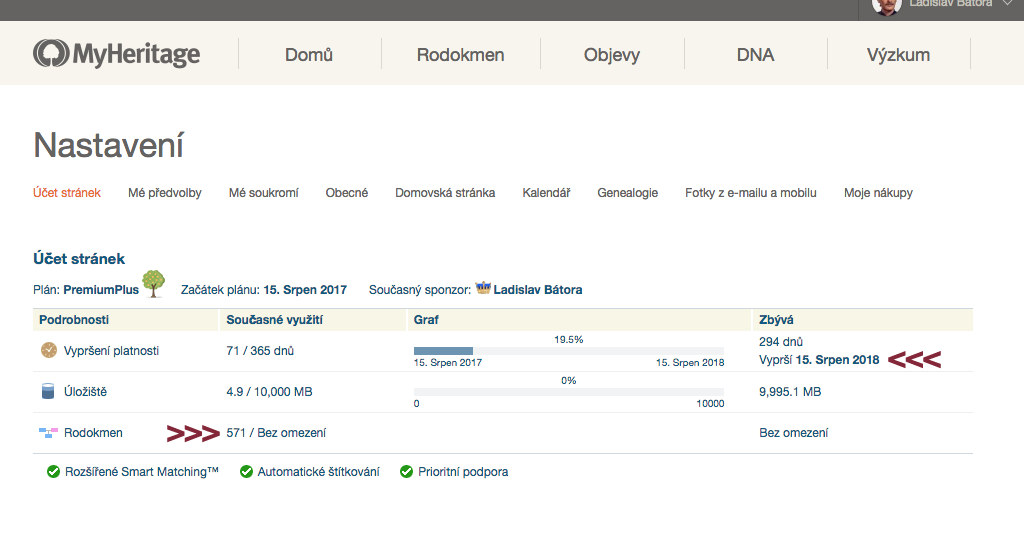The image size is (1024, 537).
Task: Click the PremiumPlus plan link
Action: 100,290
